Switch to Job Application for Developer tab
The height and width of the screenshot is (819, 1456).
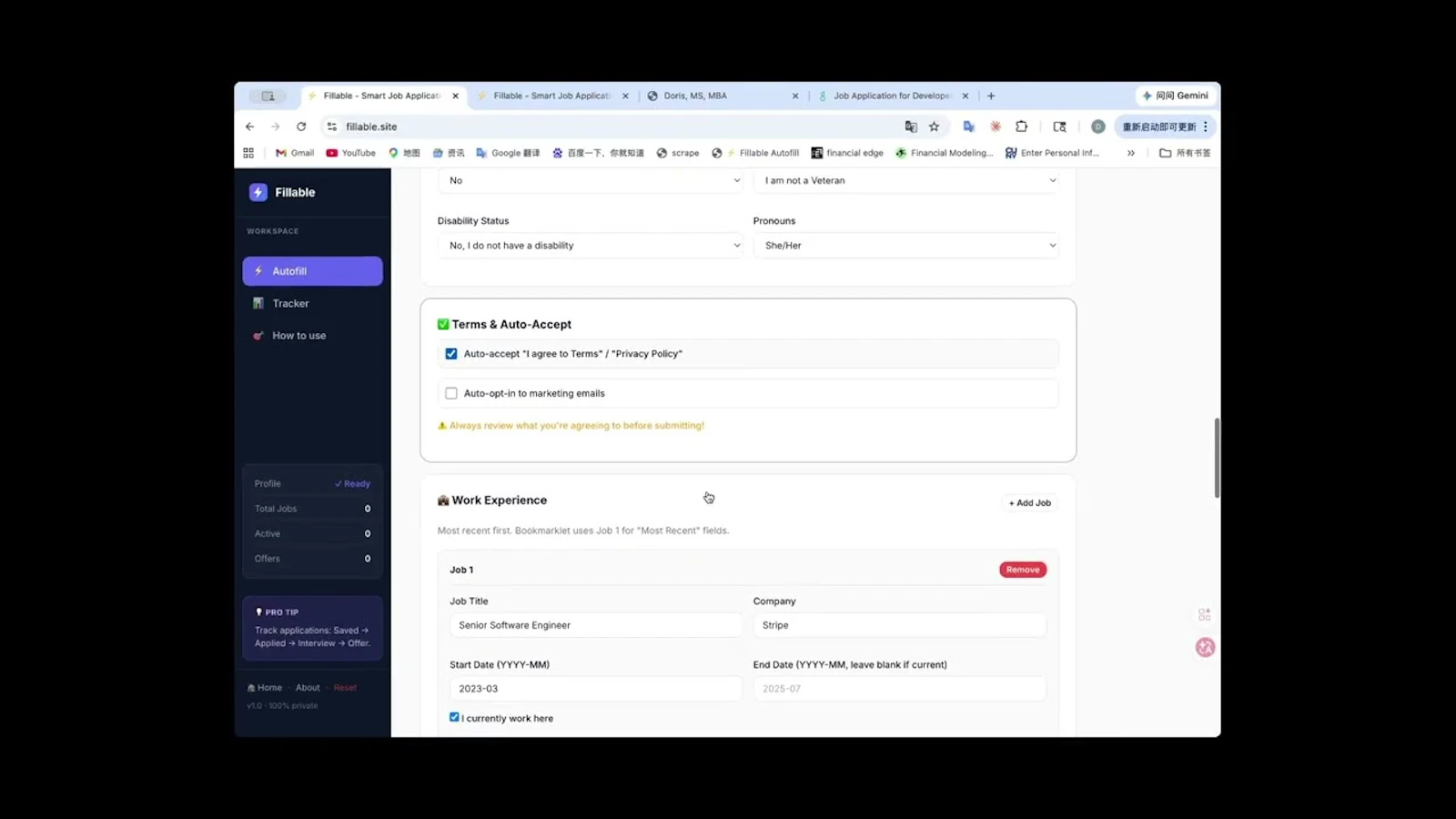(x=893, y=96)
